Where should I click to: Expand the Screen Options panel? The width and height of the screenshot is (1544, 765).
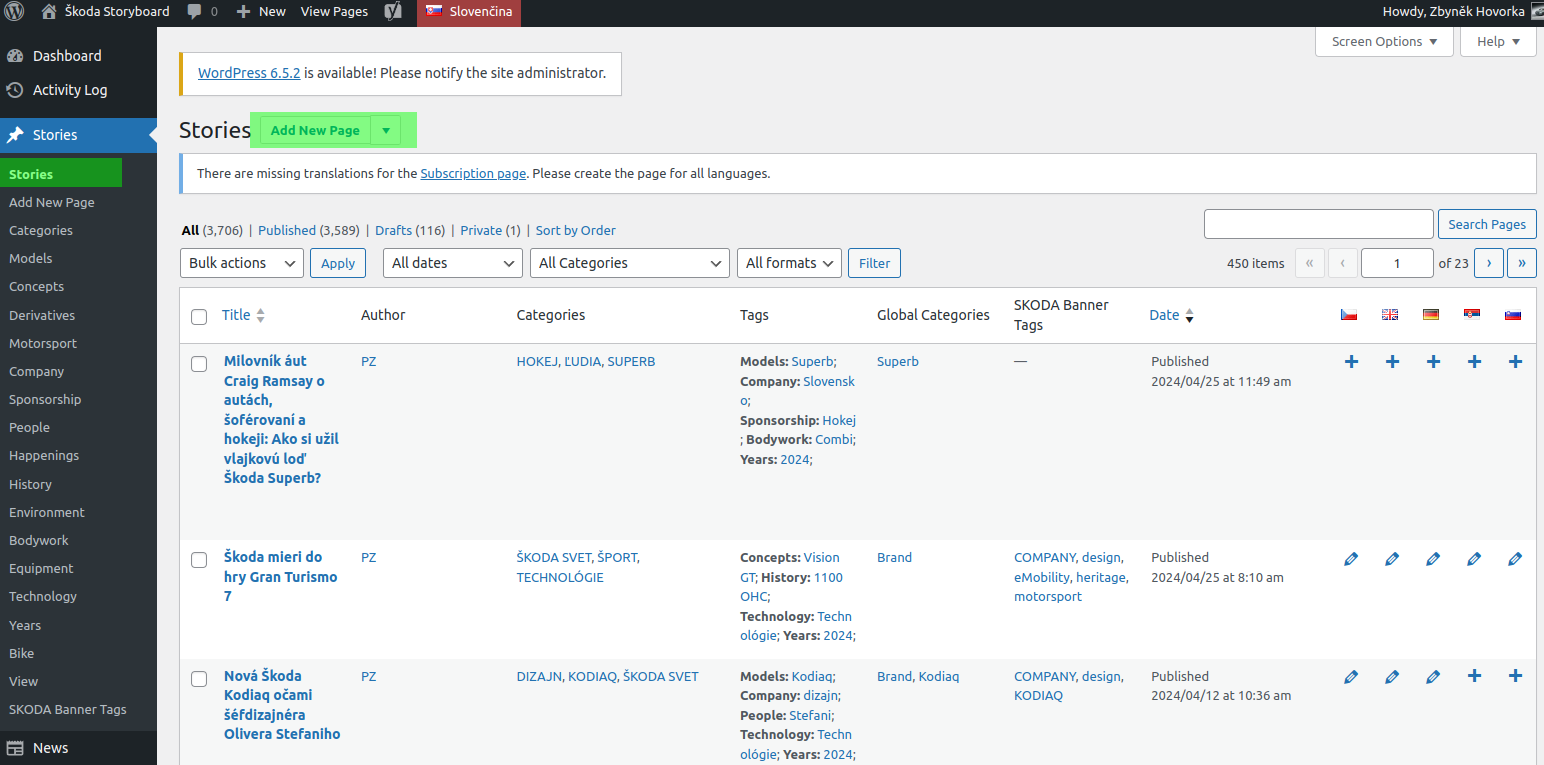(1385, 41)
